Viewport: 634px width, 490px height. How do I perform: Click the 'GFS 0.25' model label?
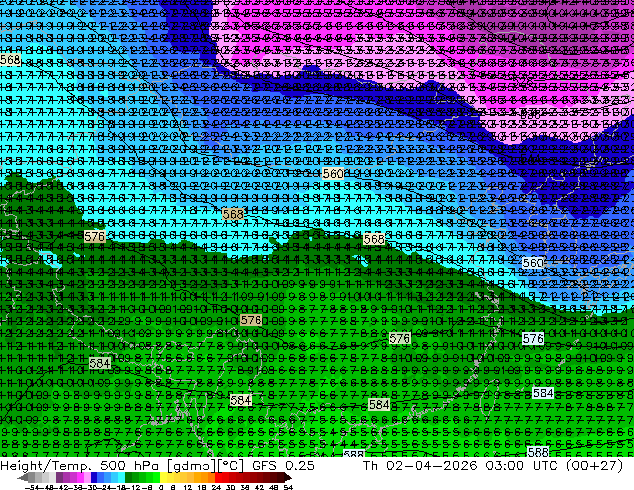[283, 466]
